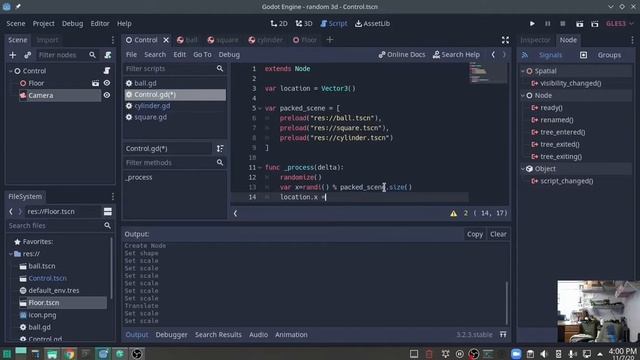Open the Animation bottom panel
The width and height of the screenshot is (640, 360).
click(291, 335)
